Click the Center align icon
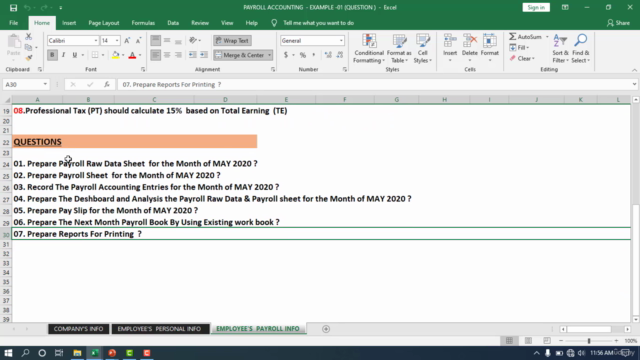The image size is (640, 360). click(x=167, y=55)
